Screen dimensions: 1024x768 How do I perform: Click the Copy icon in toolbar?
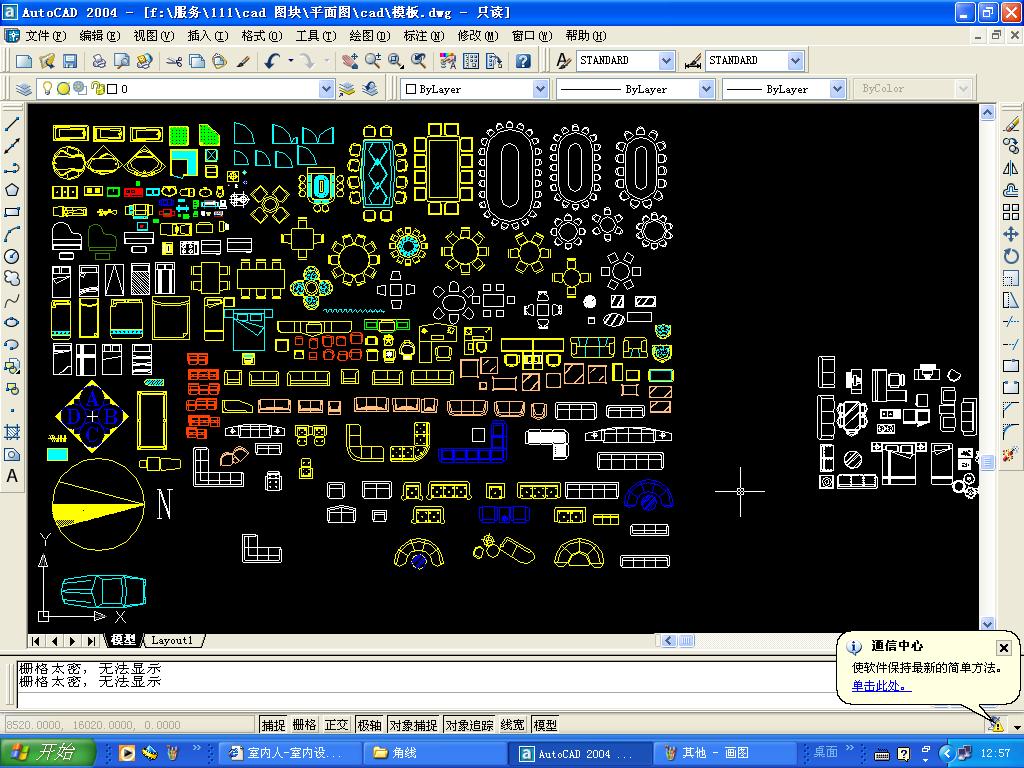197,61
